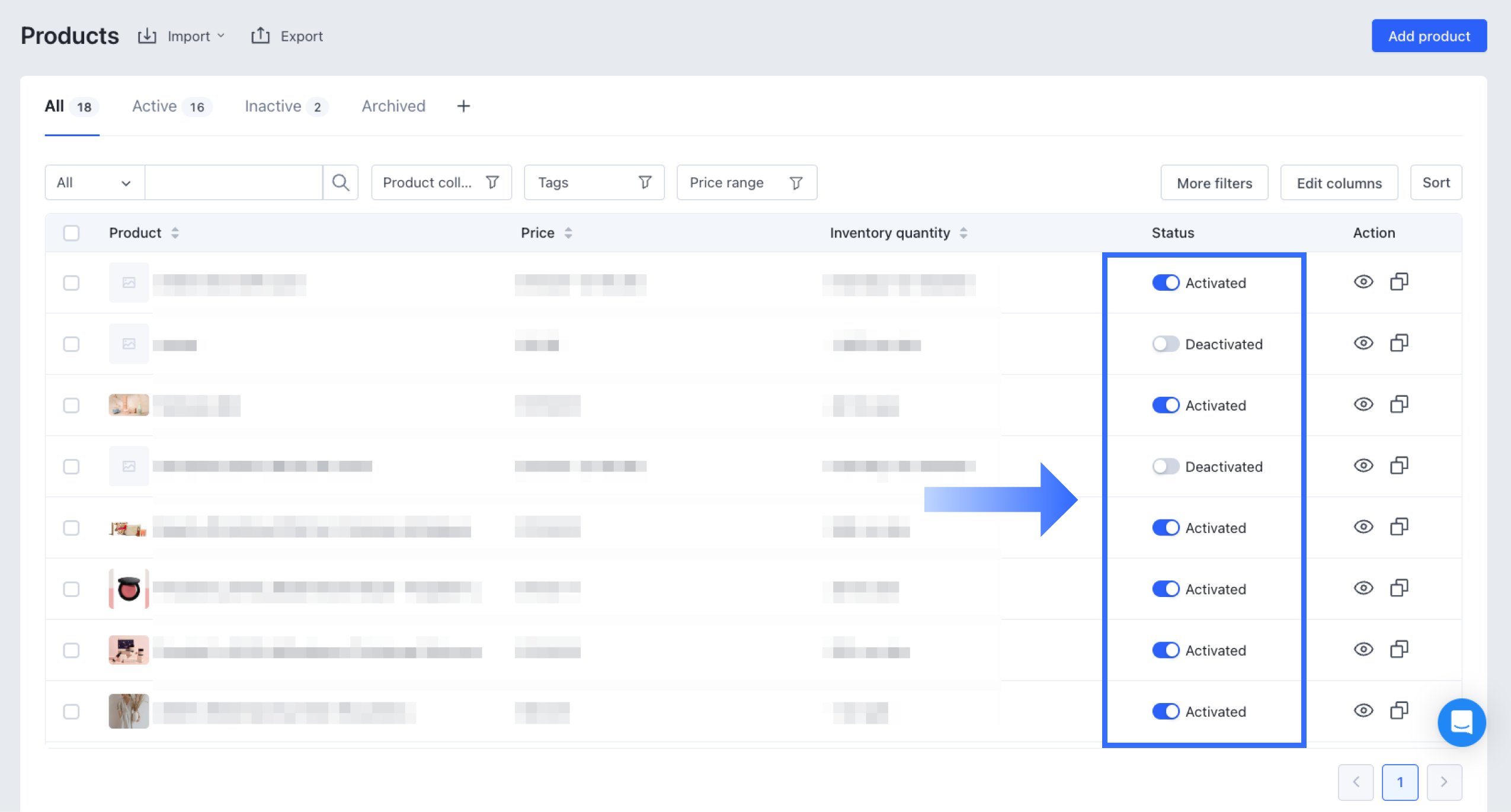Duplicate the first product using copy icon

1399,282
